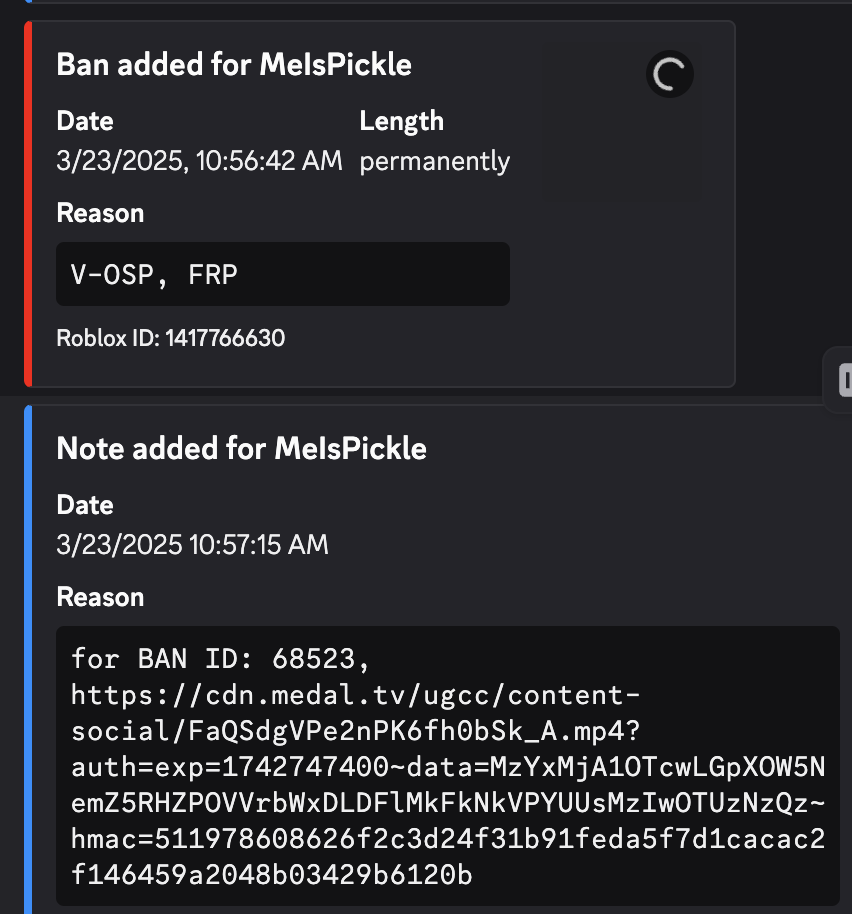852x914 pixels.
Task: Click the Reason heading in ban embed
Action: [x=100, y=213]
